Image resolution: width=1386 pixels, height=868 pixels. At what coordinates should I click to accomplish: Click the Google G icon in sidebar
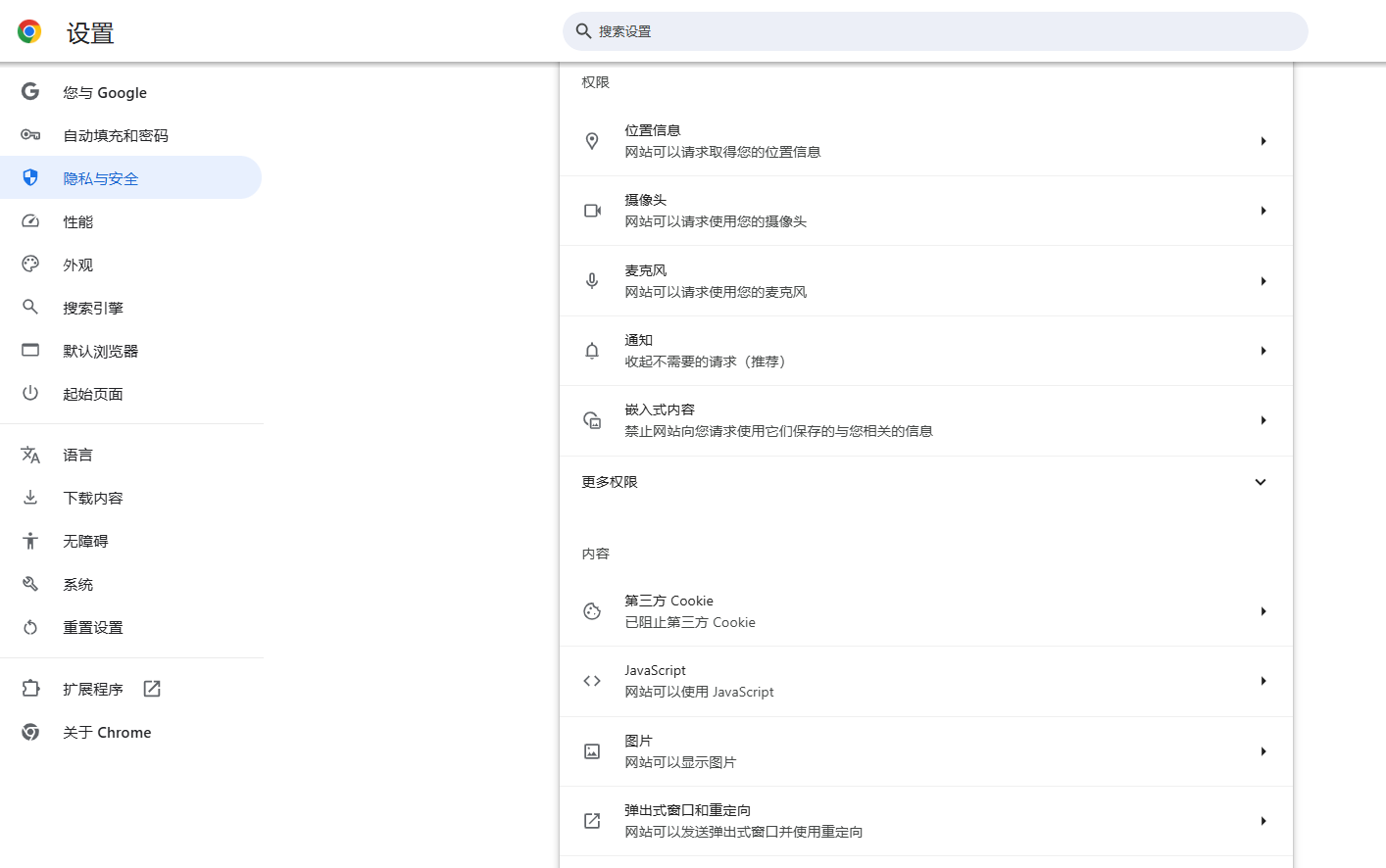(30, 91)
